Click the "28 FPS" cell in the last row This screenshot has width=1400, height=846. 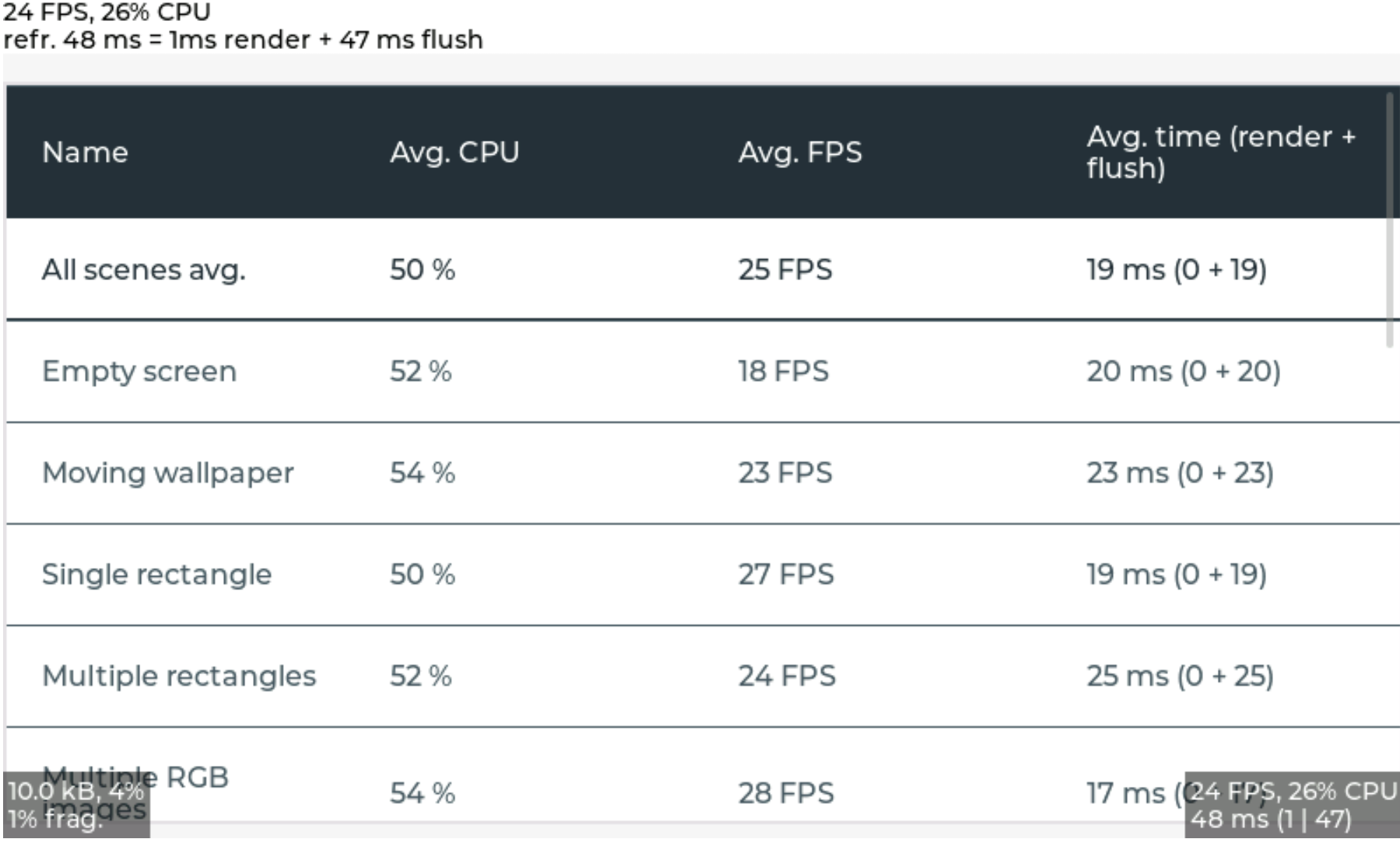785,793
